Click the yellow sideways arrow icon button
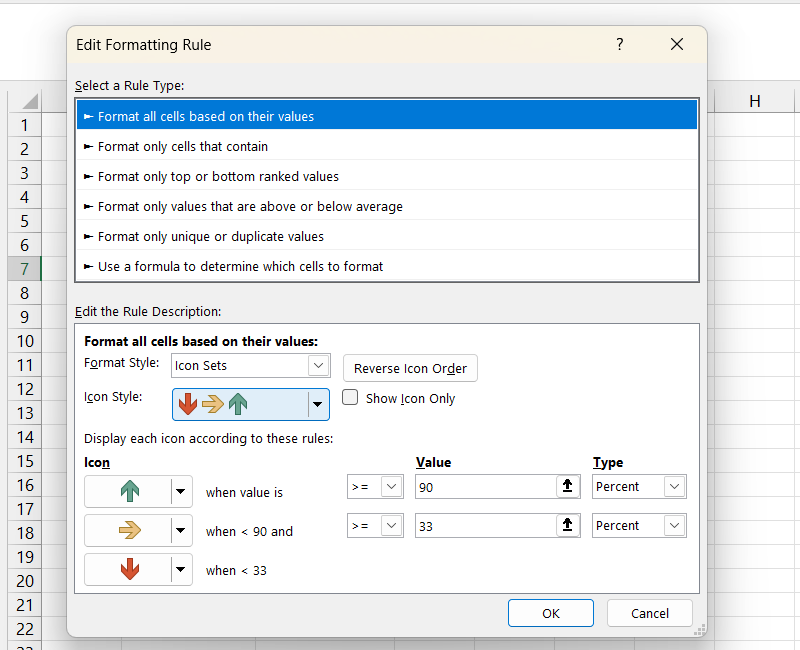Viewport: 800px width, 650px height. click(x=130, y=531)
